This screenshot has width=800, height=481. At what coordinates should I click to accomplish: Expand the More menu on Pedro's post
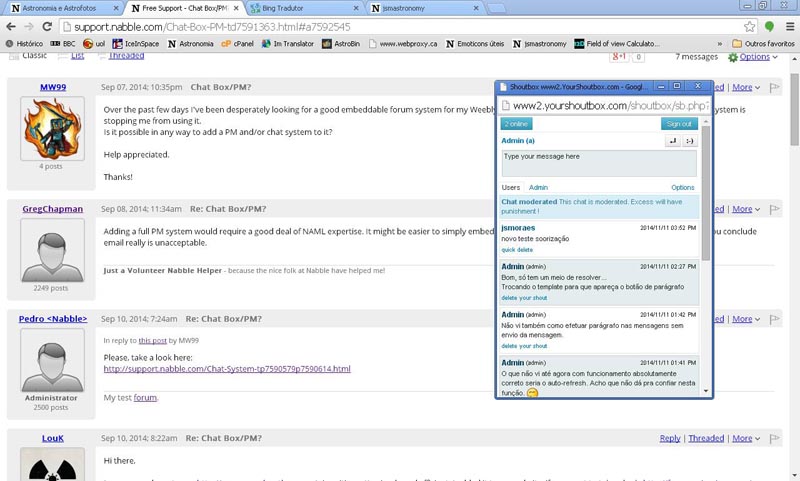click(744, 320)
